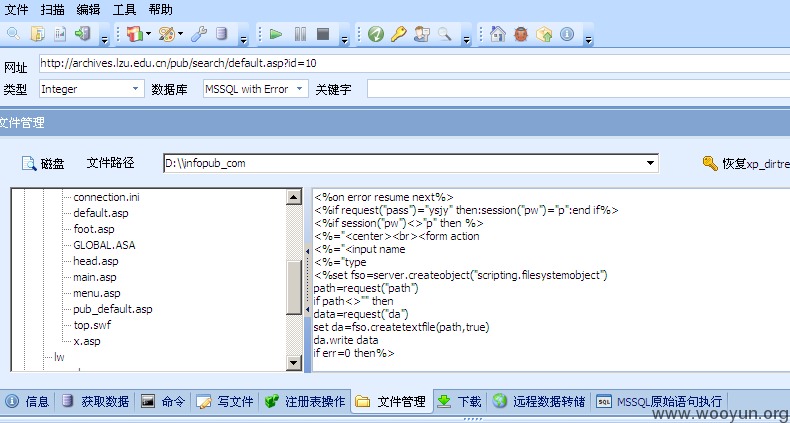The width and height of the screenshot is (790, 423).
Task: Click the box with up-arrow update icon
Action: point(544,34)
